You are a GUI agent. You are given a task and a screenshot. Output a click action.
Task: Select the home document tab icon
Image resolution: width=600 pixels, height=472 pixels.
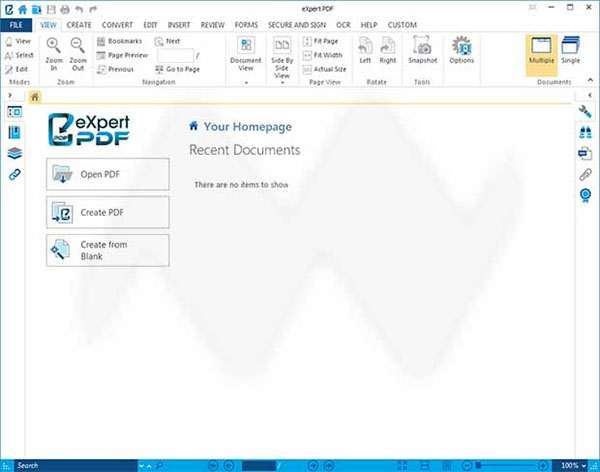pos(35,97)
